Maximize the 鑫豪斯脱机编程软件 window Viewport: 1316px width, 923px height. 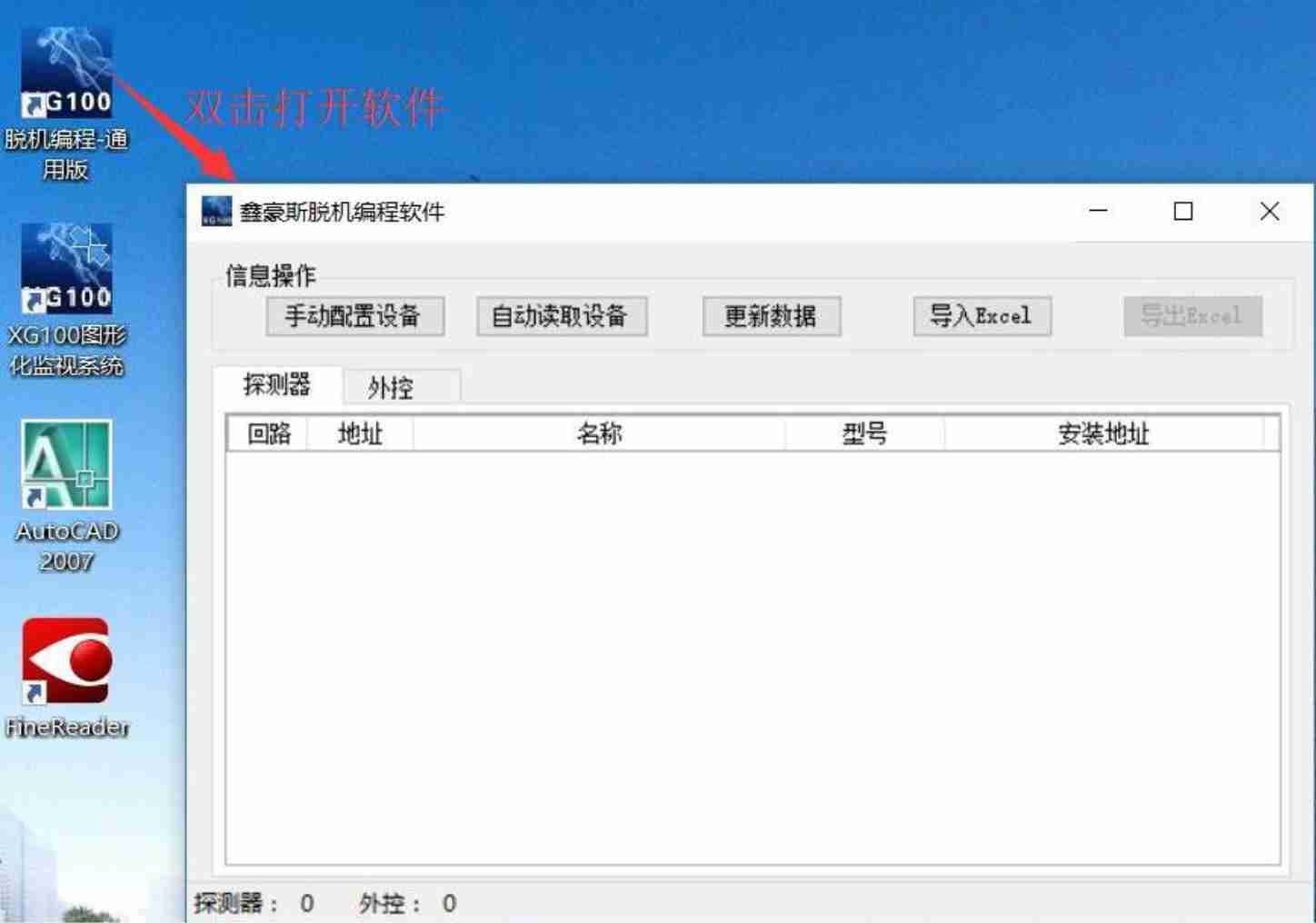1183,212
